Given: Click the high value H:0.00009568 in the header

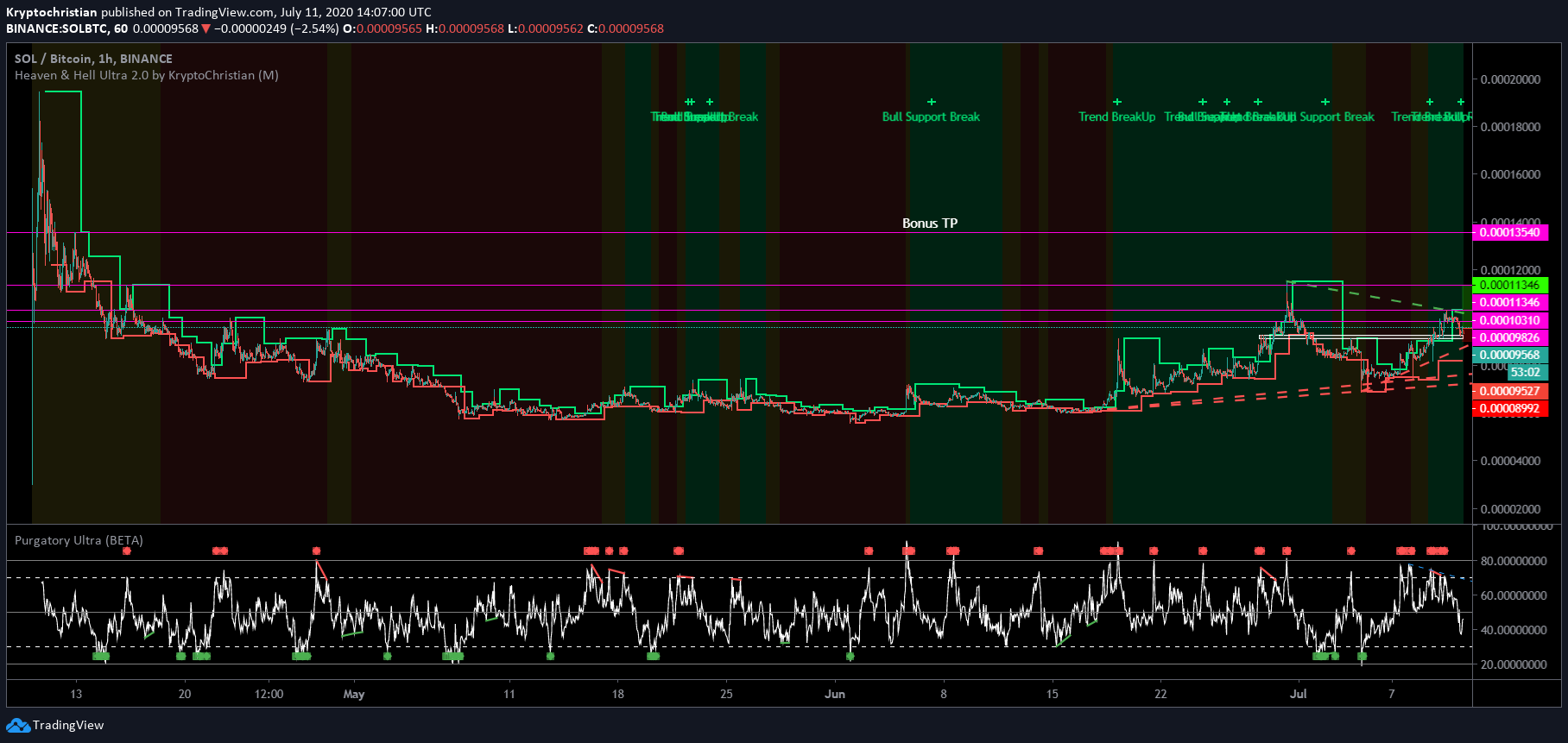Looking at the screenshot, I should (x=465, y=28).
